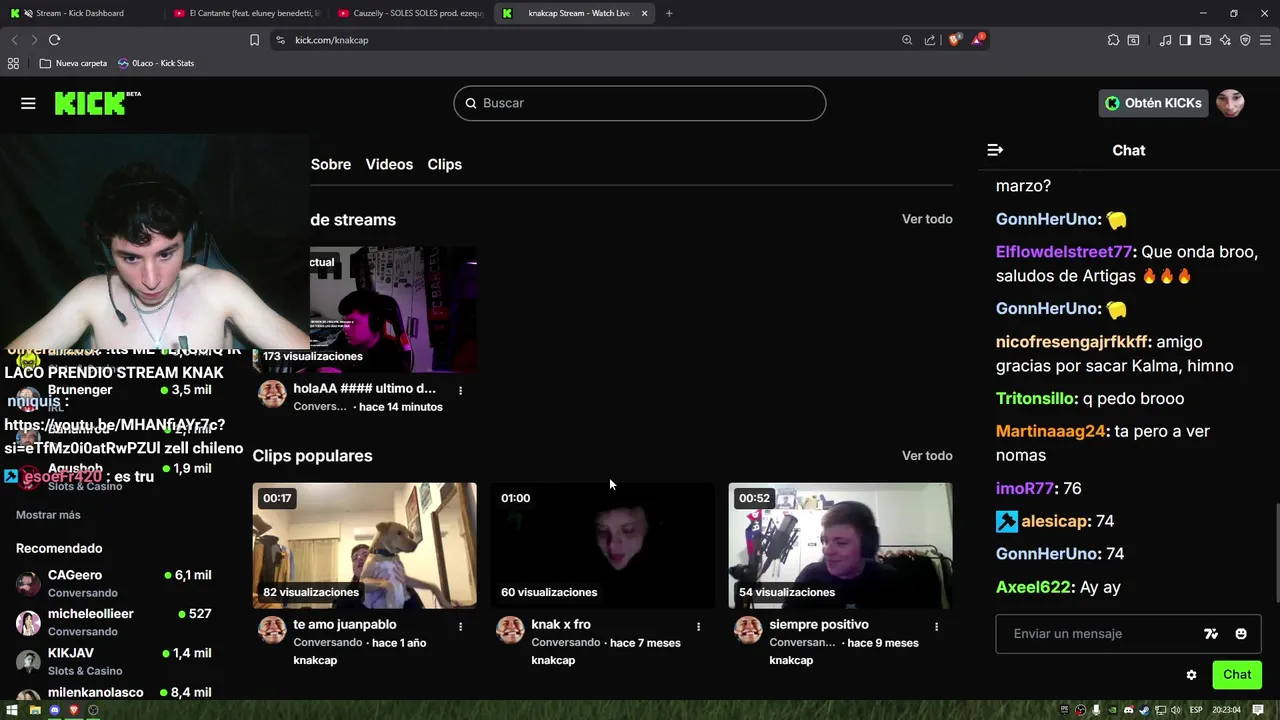Switch to the Videos tab
Viewport: 1280px width, 720px height.
tap(389, 164)
